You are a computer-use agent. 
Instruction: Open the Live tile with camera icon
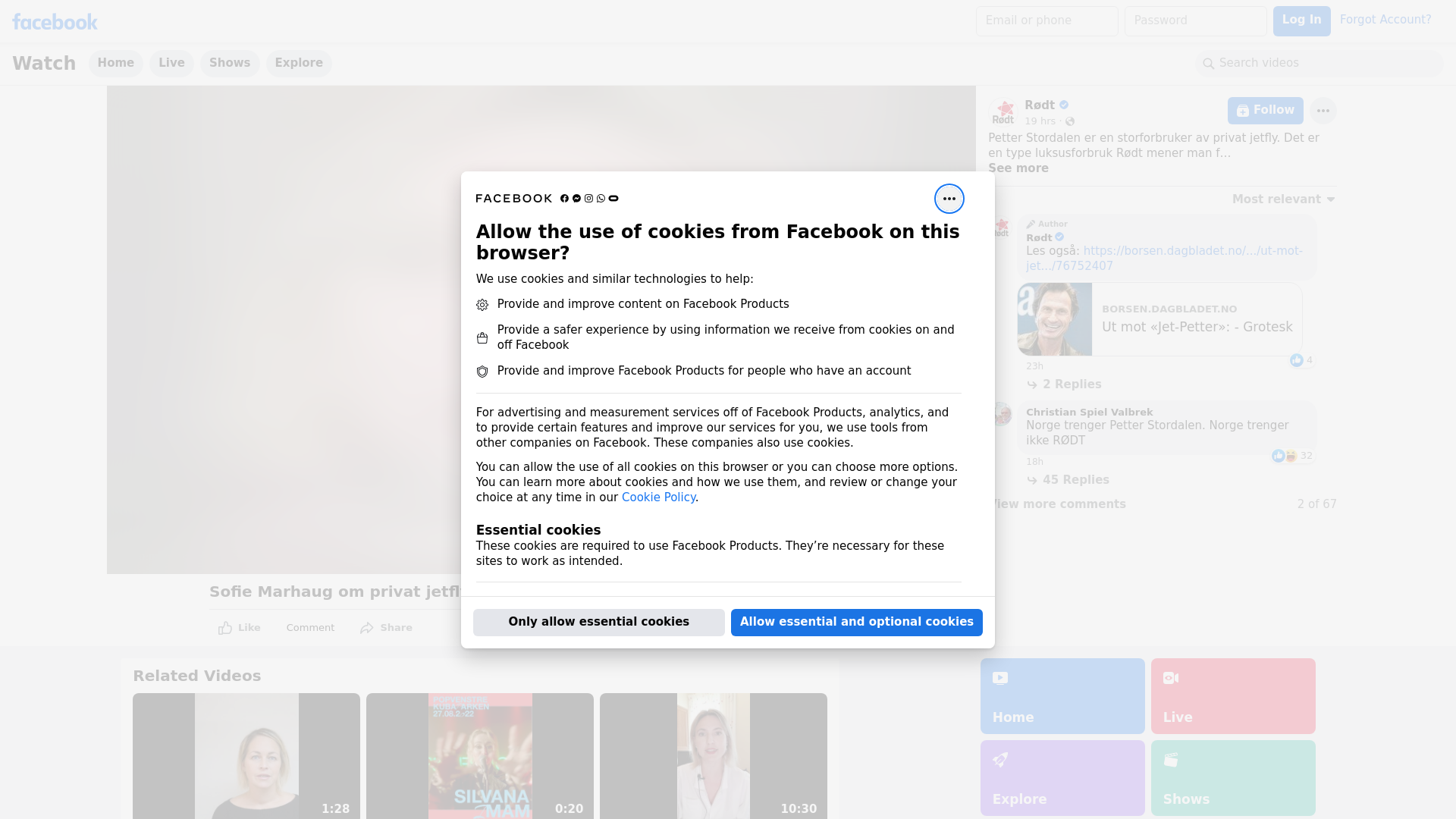[1233, 696]
